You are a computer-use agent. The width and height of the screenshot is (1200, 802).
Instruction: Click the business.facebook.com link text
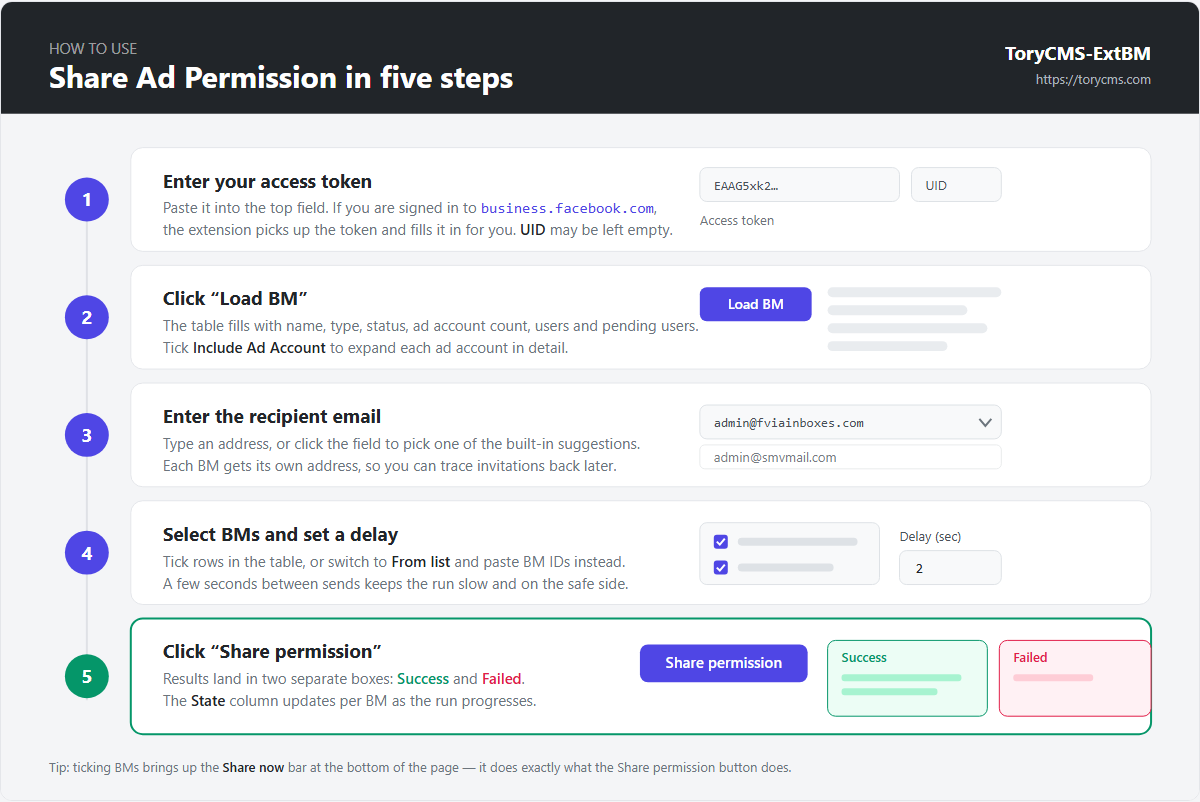coord(567,208)
